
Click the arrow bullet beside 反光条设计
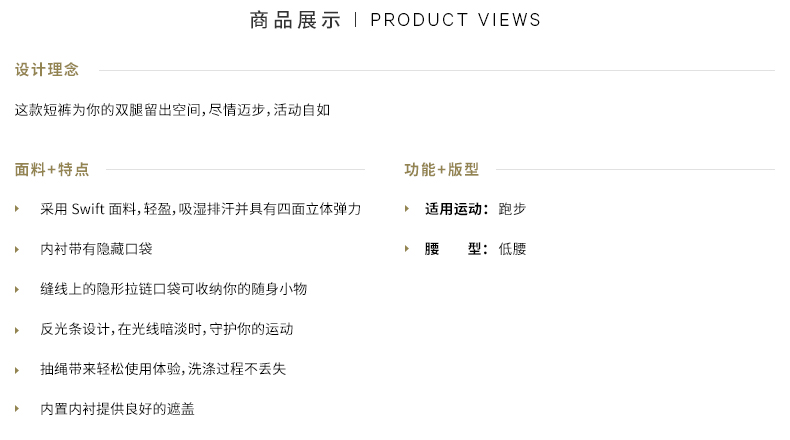(x=17, y=330)
